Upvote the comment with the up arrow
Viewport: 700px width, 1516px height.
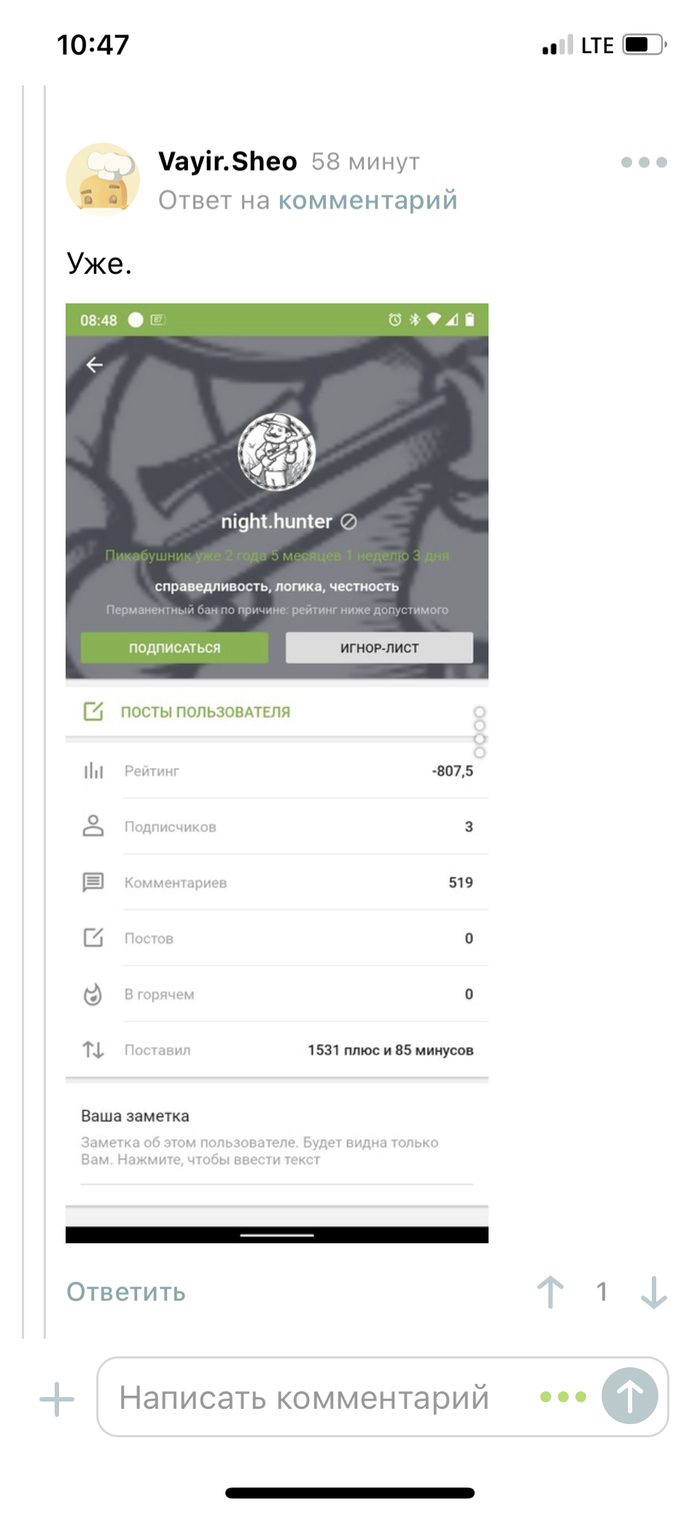550,1292
